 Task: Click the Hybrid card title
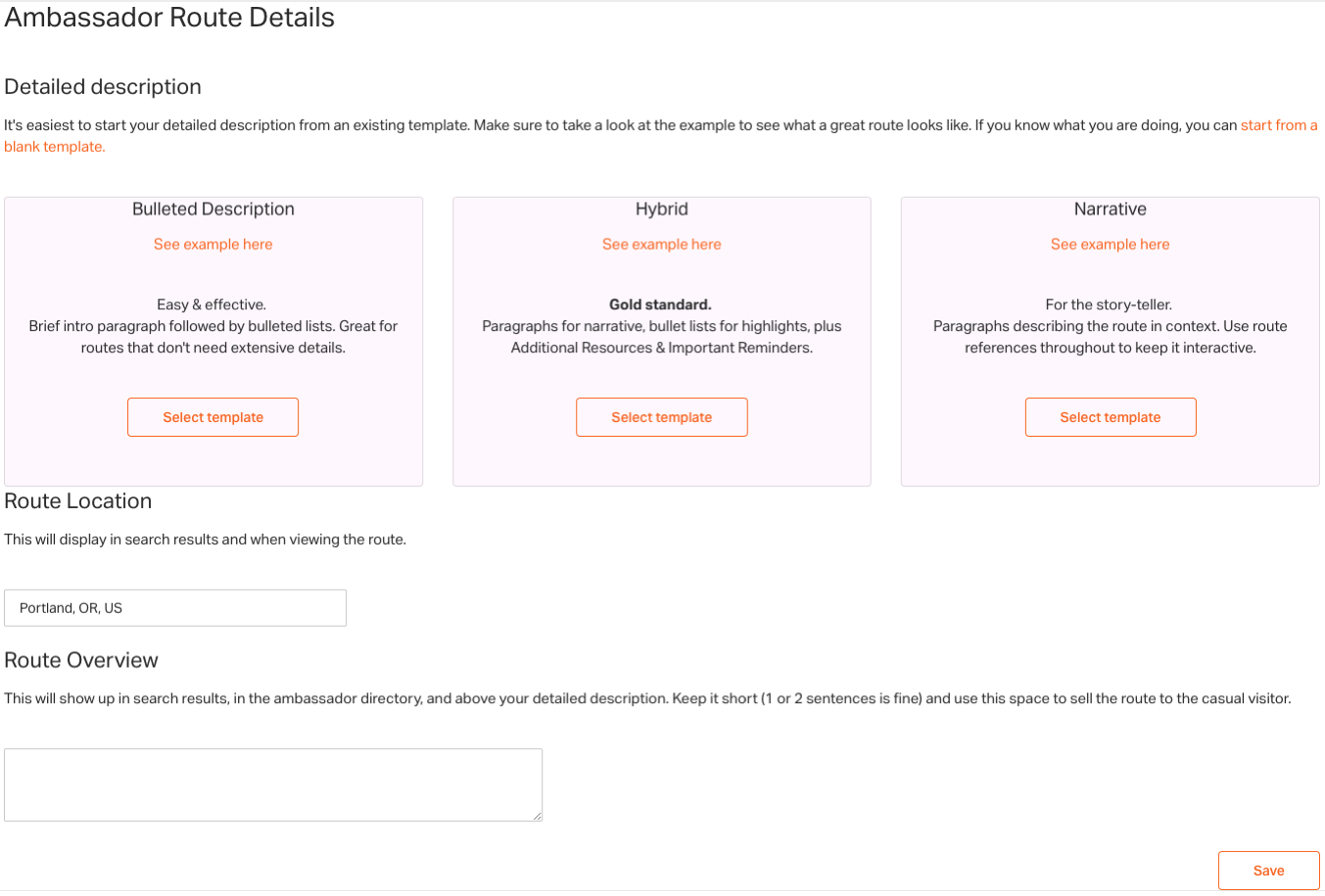[662, 209]
